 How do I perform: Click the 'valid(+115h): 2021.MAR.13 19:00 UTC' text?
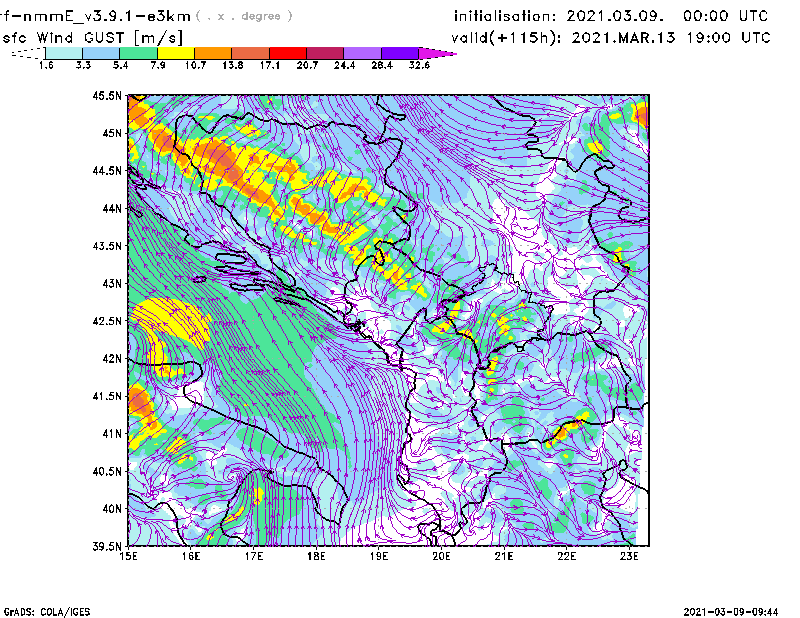point(611,38)
